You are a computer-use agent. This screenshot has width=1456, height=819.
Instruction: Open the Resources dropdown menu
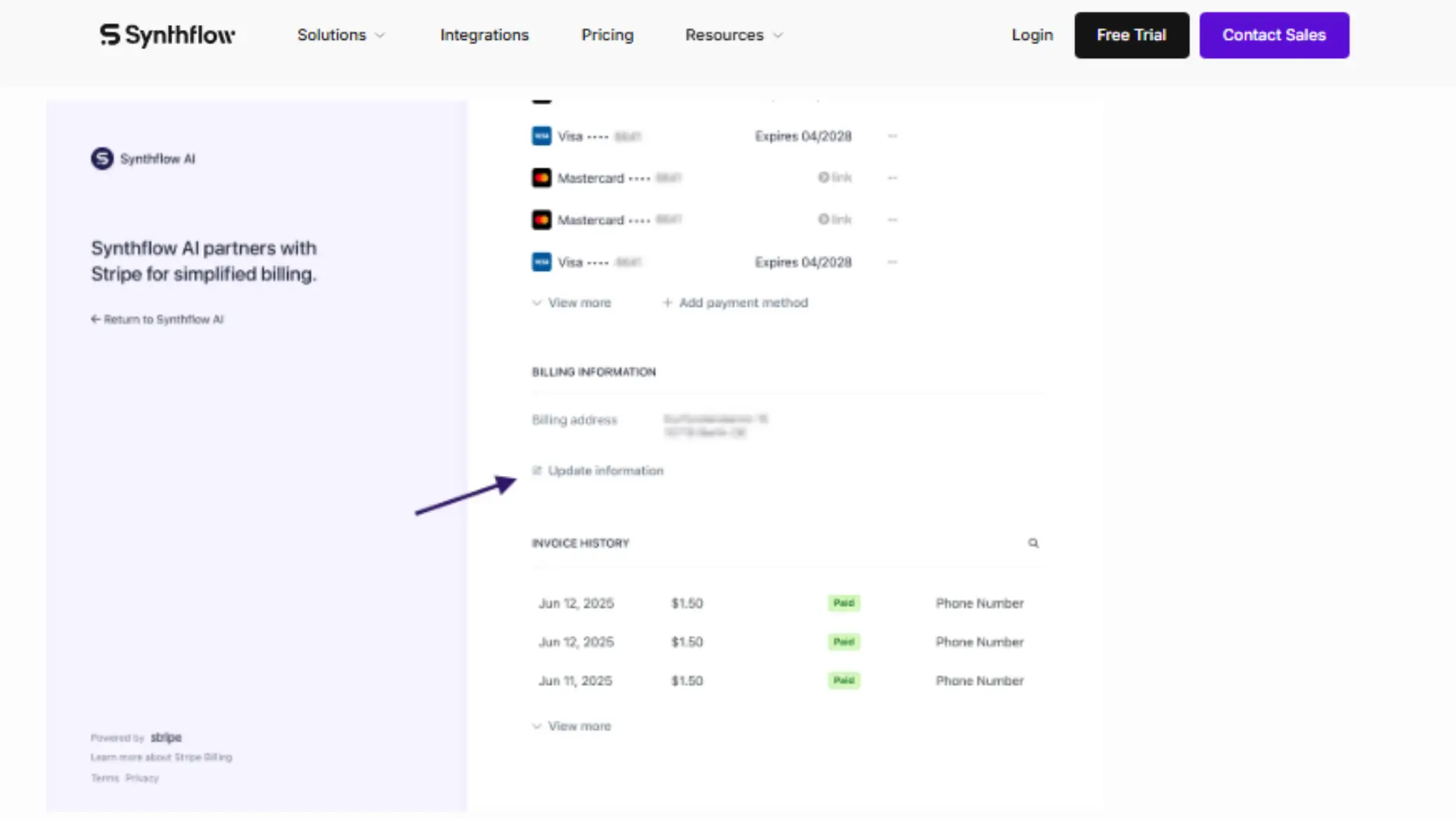pos(732,35)
